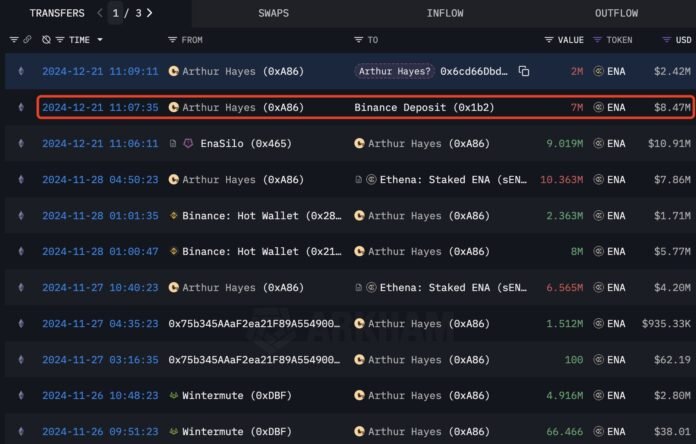Open transaction 2024-11-28 04:50:23
This screenshot has width=696, height=444.
[x=100, y=179]
